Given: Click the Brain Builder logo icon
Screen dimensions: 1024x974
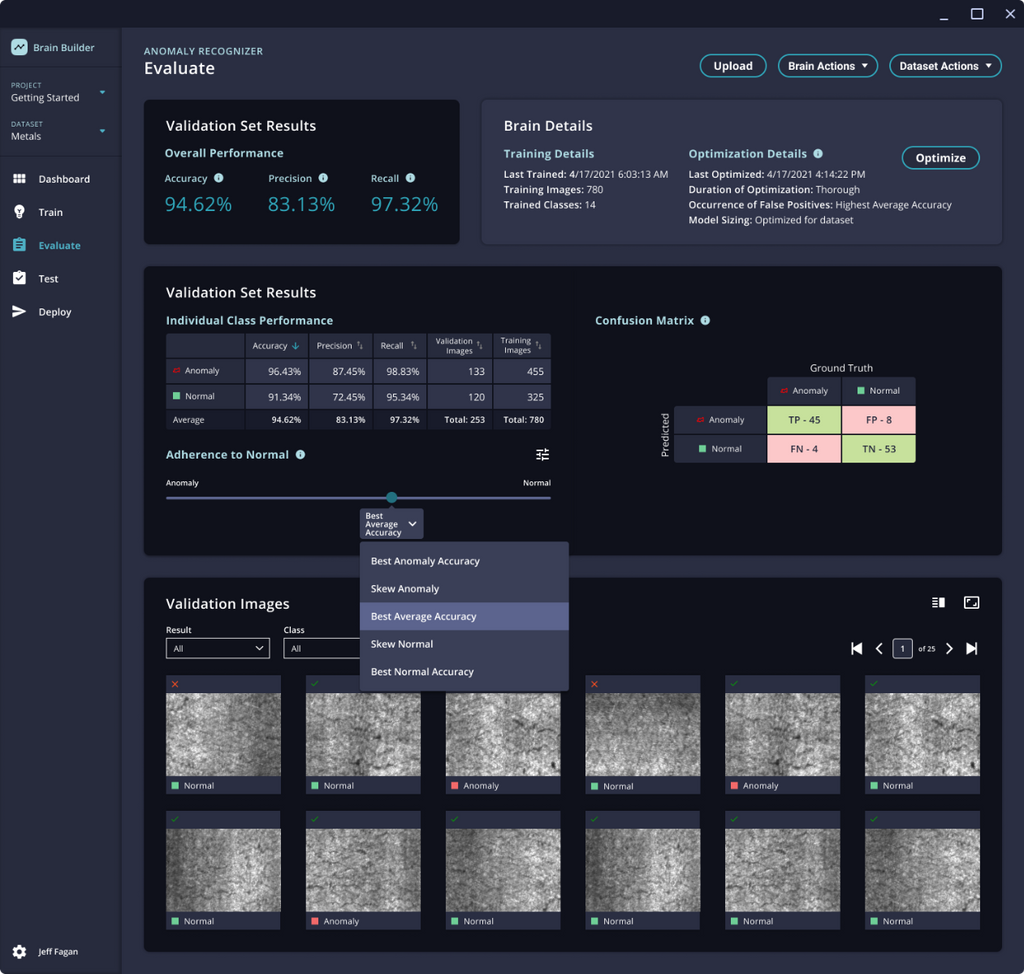Looking at the screenshot, I should (19, 47).
